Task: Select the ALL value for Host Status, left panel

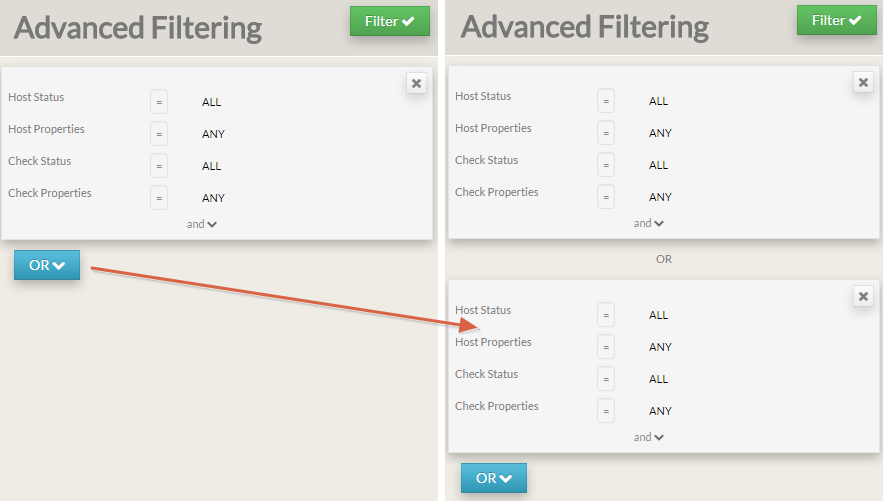Action: coord(211,102)
